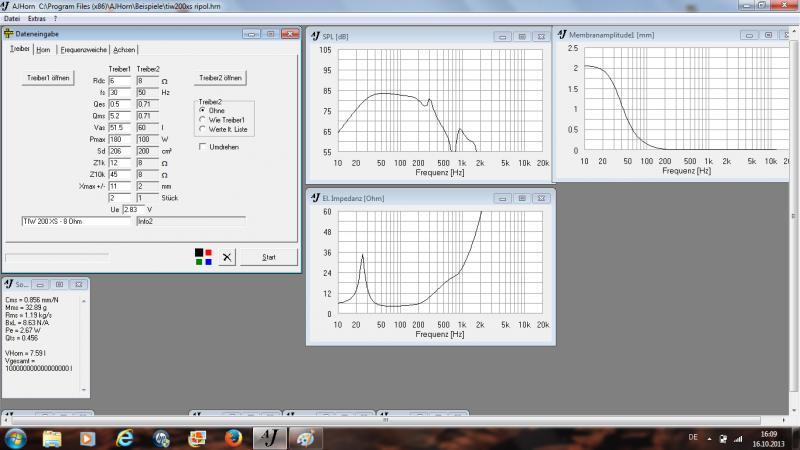This screenshot has height=450, width=800.
Task: Switch to the Frequenzweiche tab
Action: click(x=84, y=49)
